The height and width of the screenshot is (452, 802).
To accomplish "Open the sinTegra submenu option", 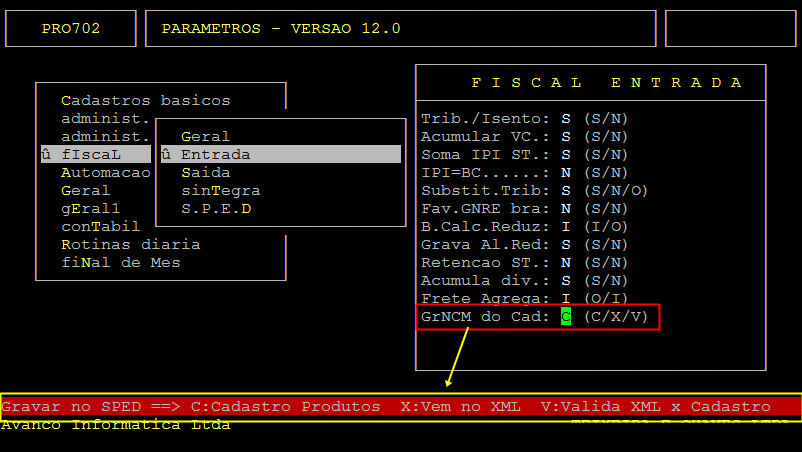I will coord(220,190).
